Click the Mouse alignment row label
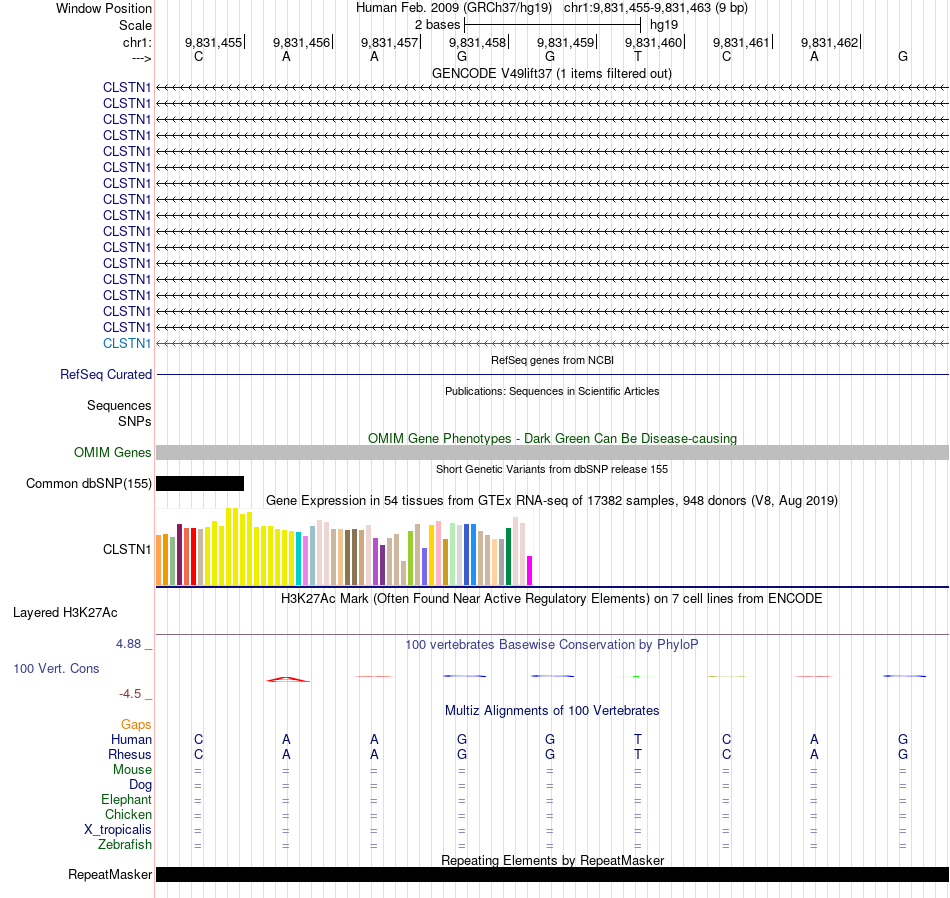950x898 pixels. (x=132, y=770)
